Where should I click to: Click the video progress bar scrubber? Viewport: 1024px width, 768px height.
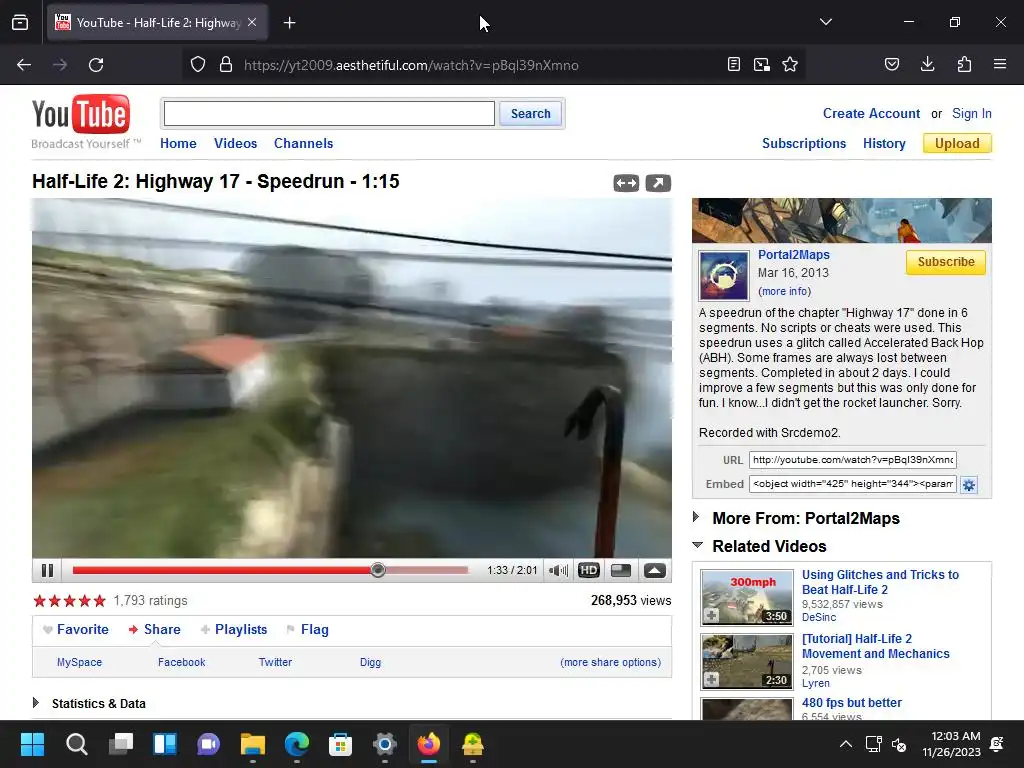(377, 570)
